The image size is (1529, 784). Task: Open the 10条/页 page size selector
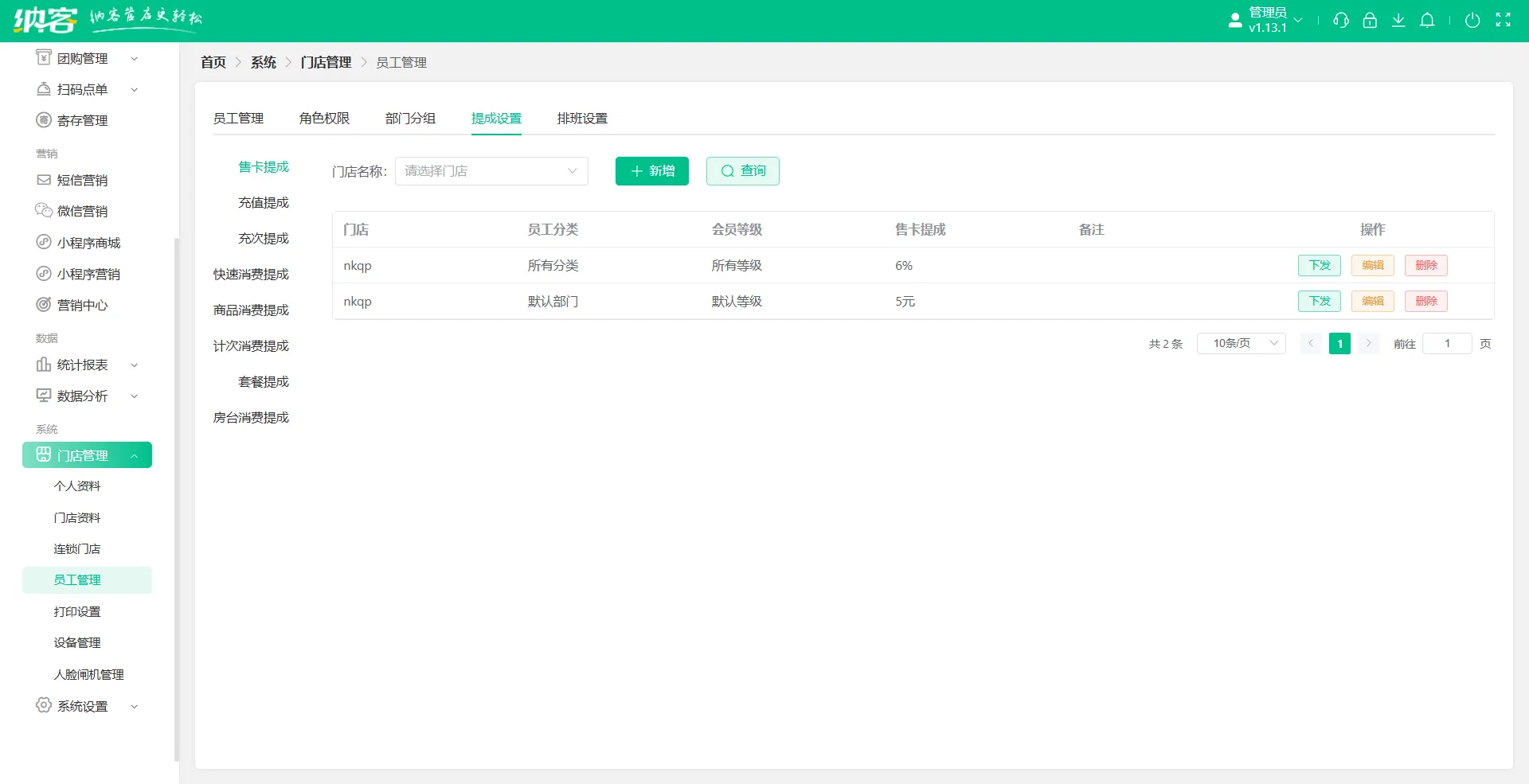coord(1240,343)
